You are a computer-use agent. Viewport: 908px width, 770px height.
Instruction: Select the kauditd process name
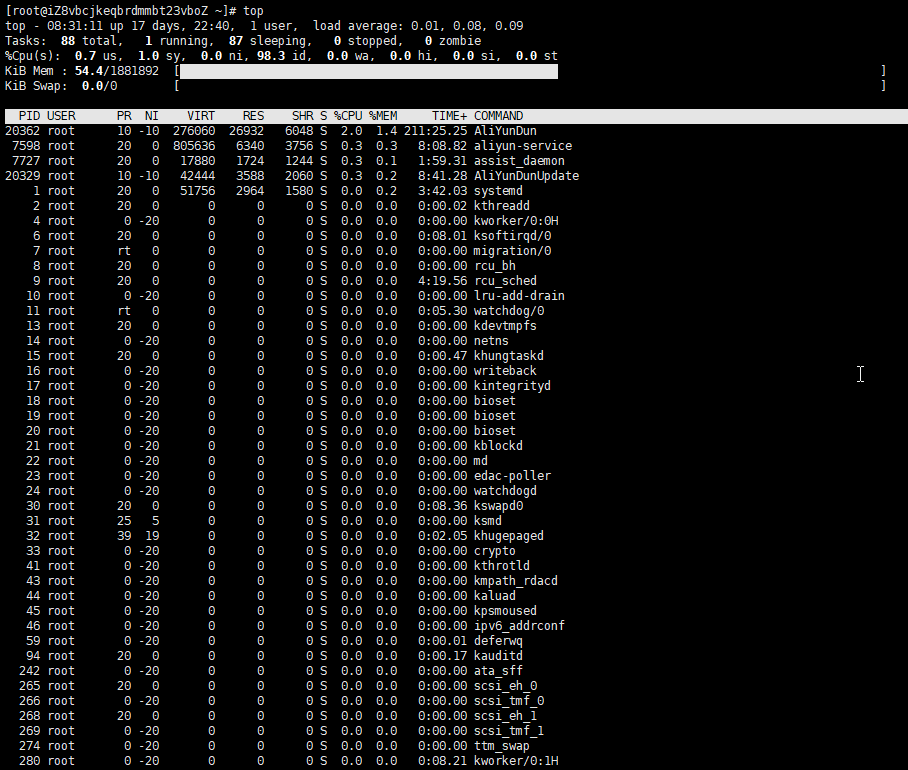coord(498,656)
